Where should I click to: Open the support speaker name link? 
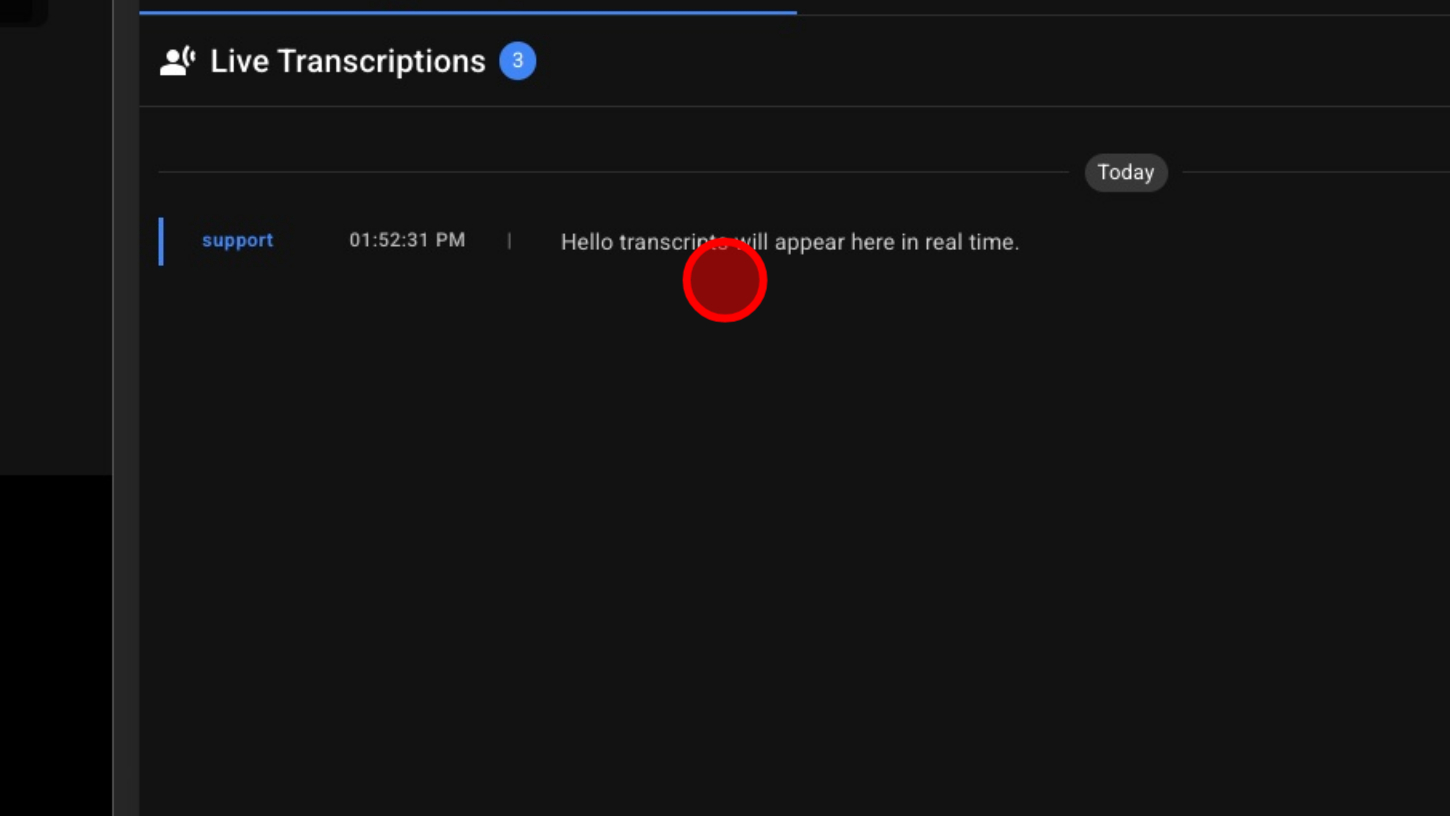tap(238, 240)
